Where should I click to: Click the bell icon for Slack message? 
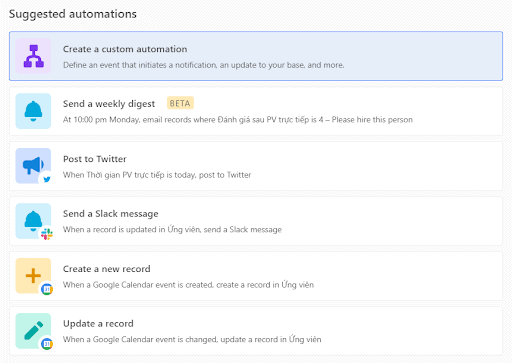point(33,221)
